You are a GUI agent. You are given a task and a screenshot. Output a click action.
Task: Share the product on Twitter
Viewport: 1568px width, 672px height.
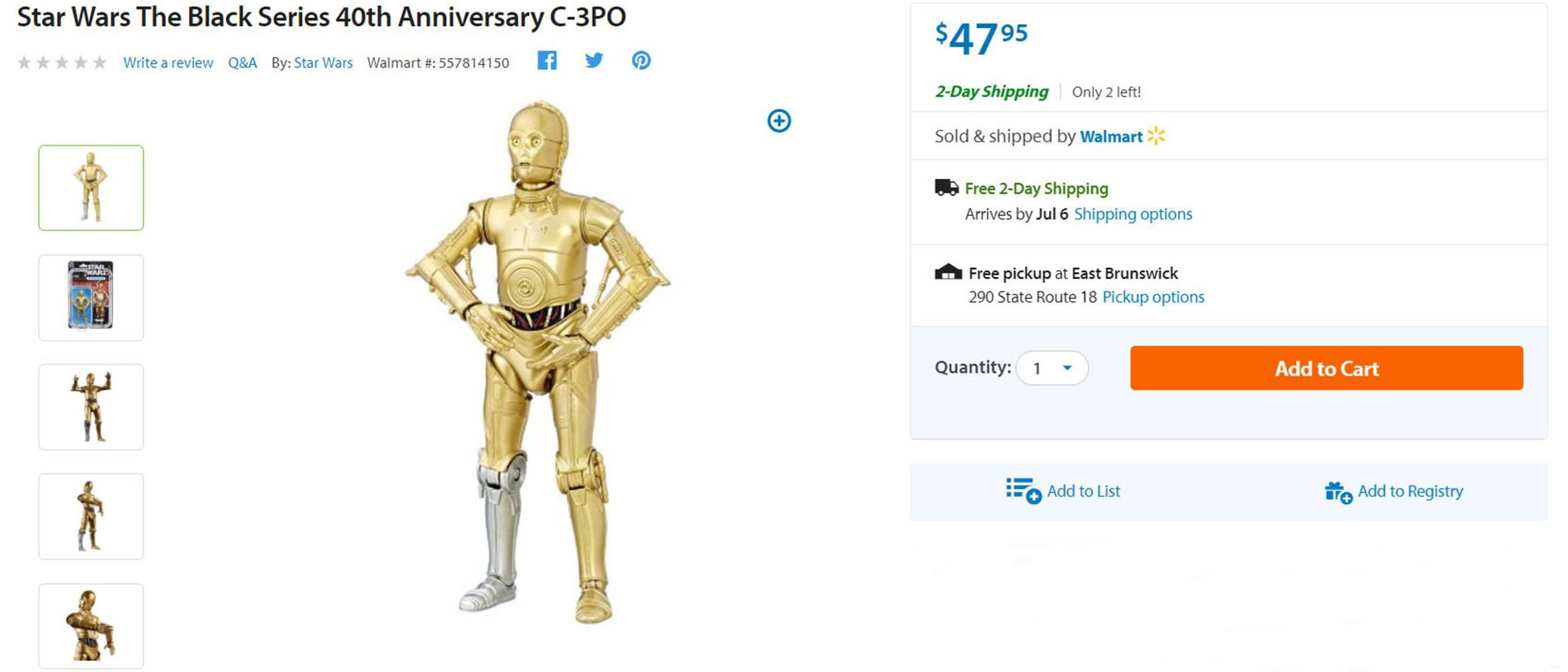593,61
